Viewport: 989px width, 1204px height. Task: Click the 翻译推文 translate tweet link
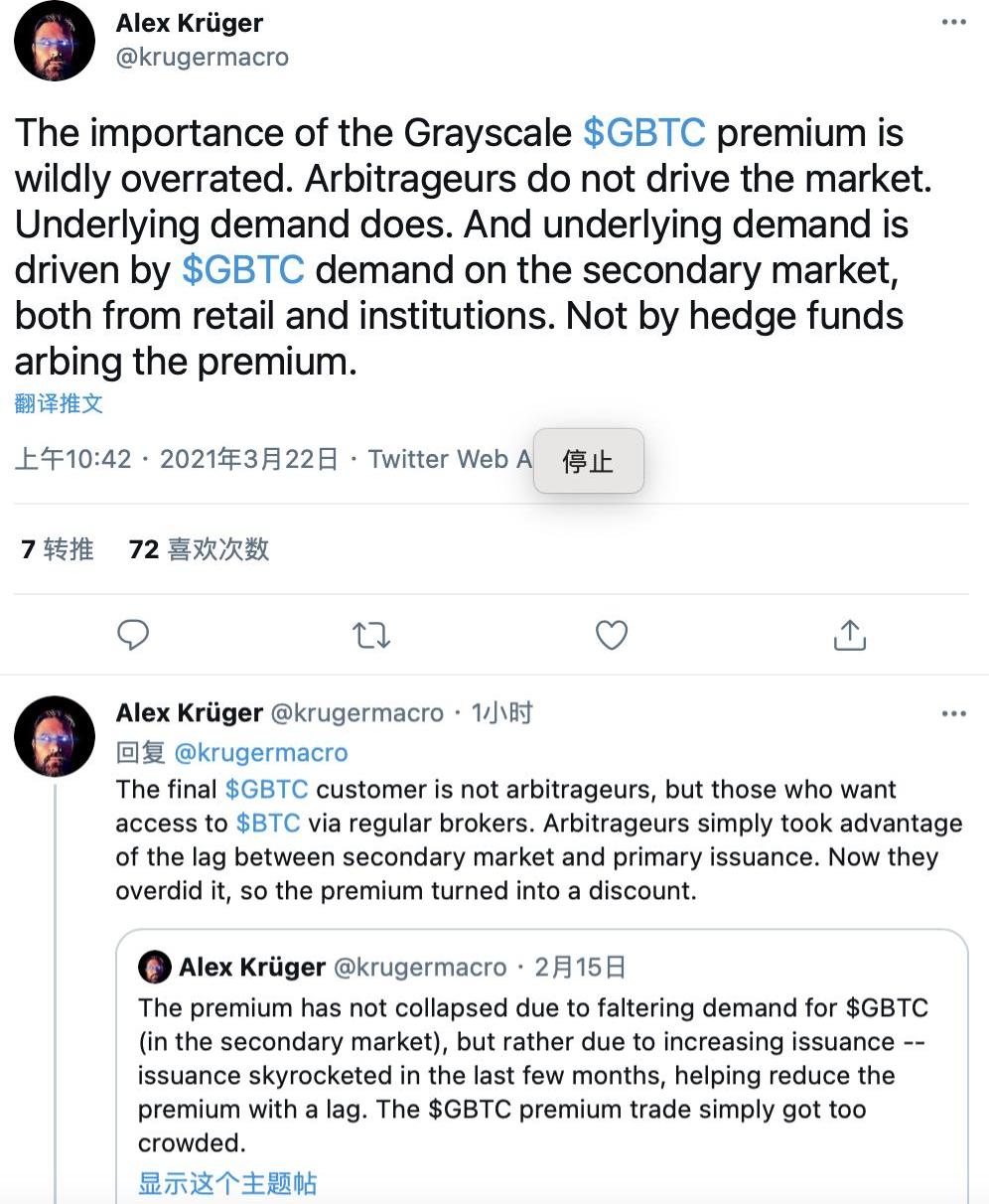[x=59, y=403]
